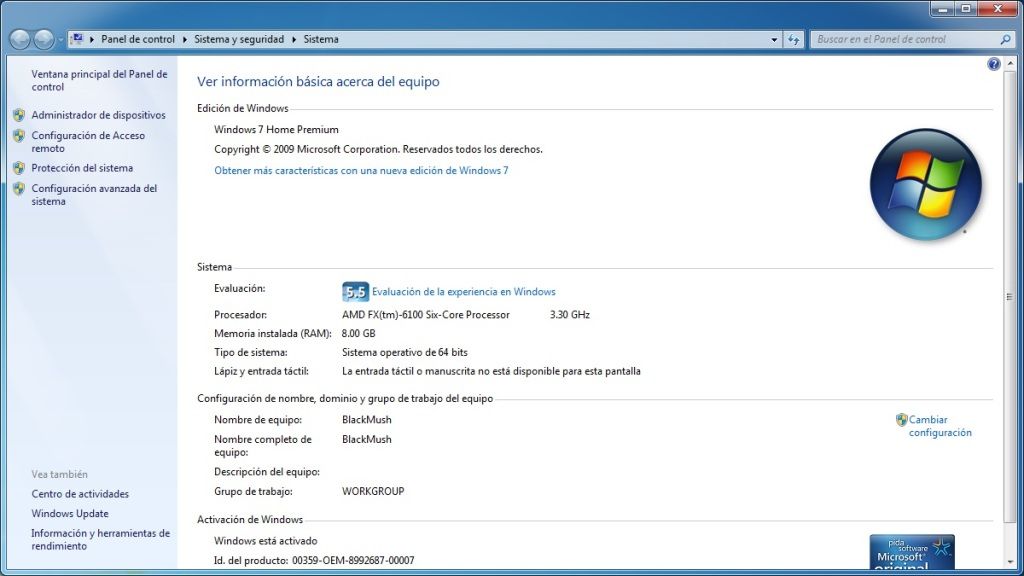Open Información y herramientas de rendimiento
The width and height of the screenshot is (1024, 576).
[x=101, y=539]
